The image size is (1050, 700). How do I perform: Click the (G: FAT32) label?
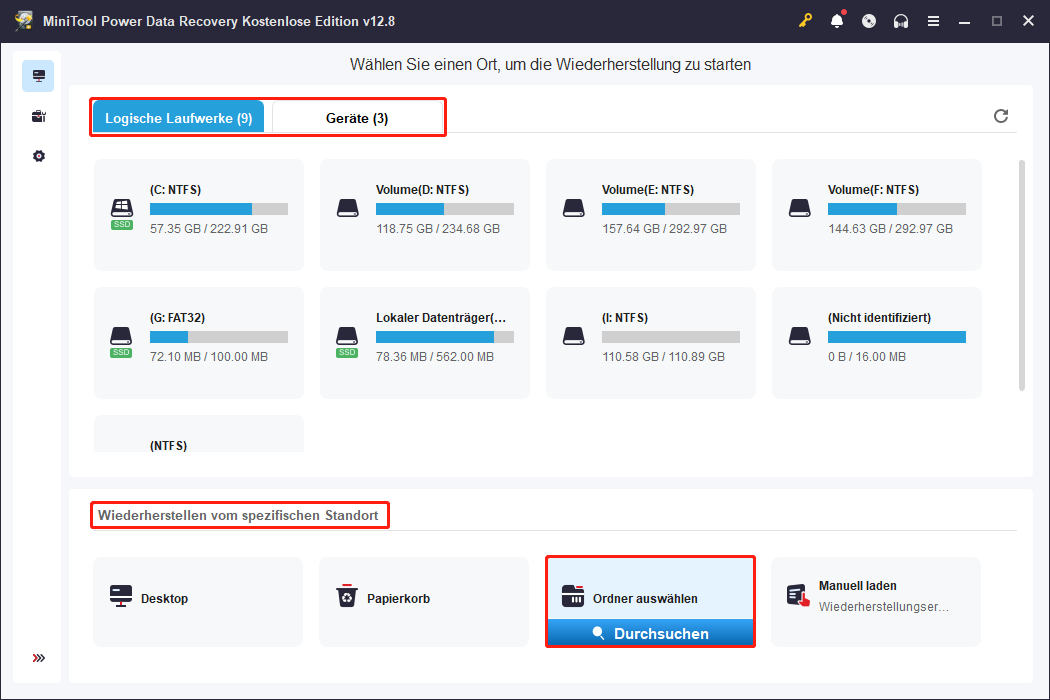pyautogui.click(x=177, y=318)
